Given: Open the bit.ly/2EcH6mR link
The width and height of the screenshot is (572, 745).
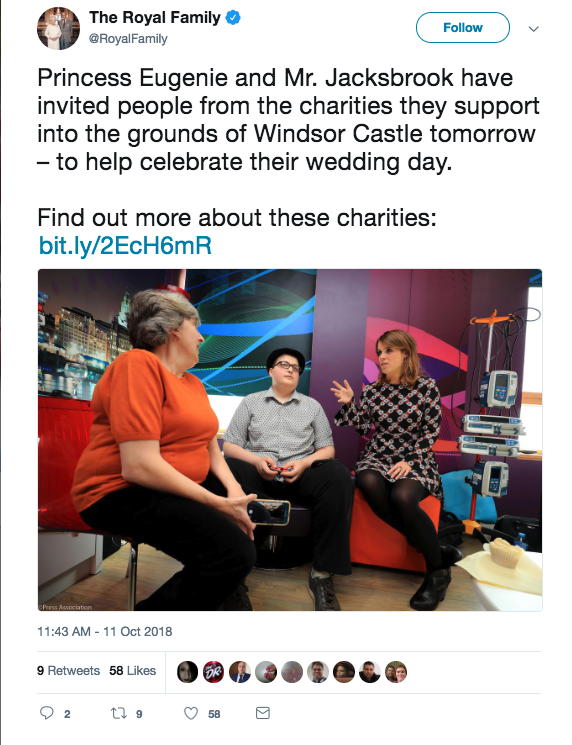Looking at the screenshot, I should tap(125, 246).
